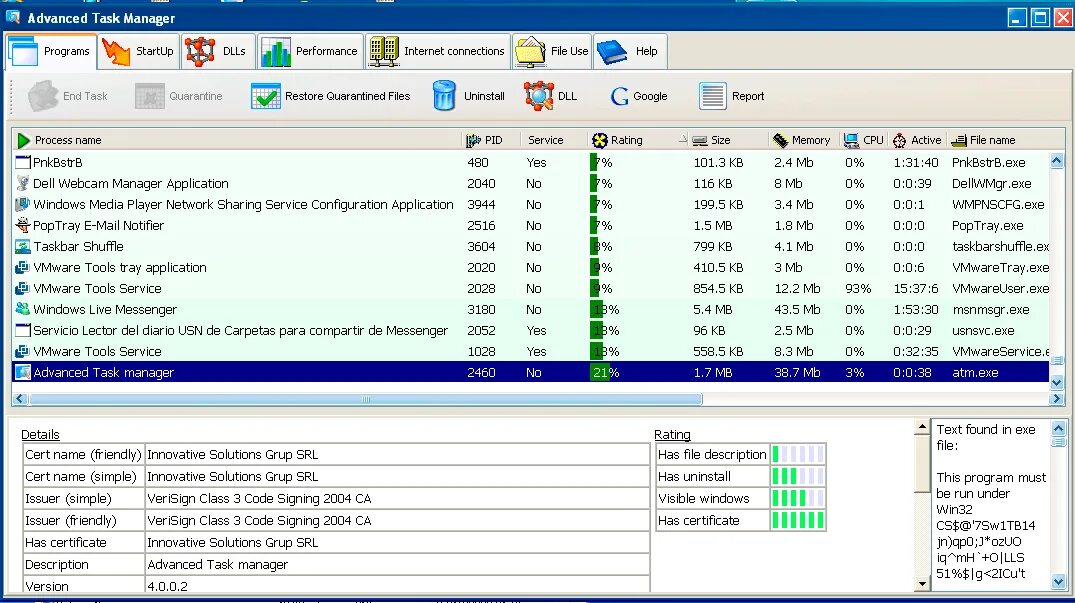
Task: Switch to the File Use tab
Action: click(551, 51)
